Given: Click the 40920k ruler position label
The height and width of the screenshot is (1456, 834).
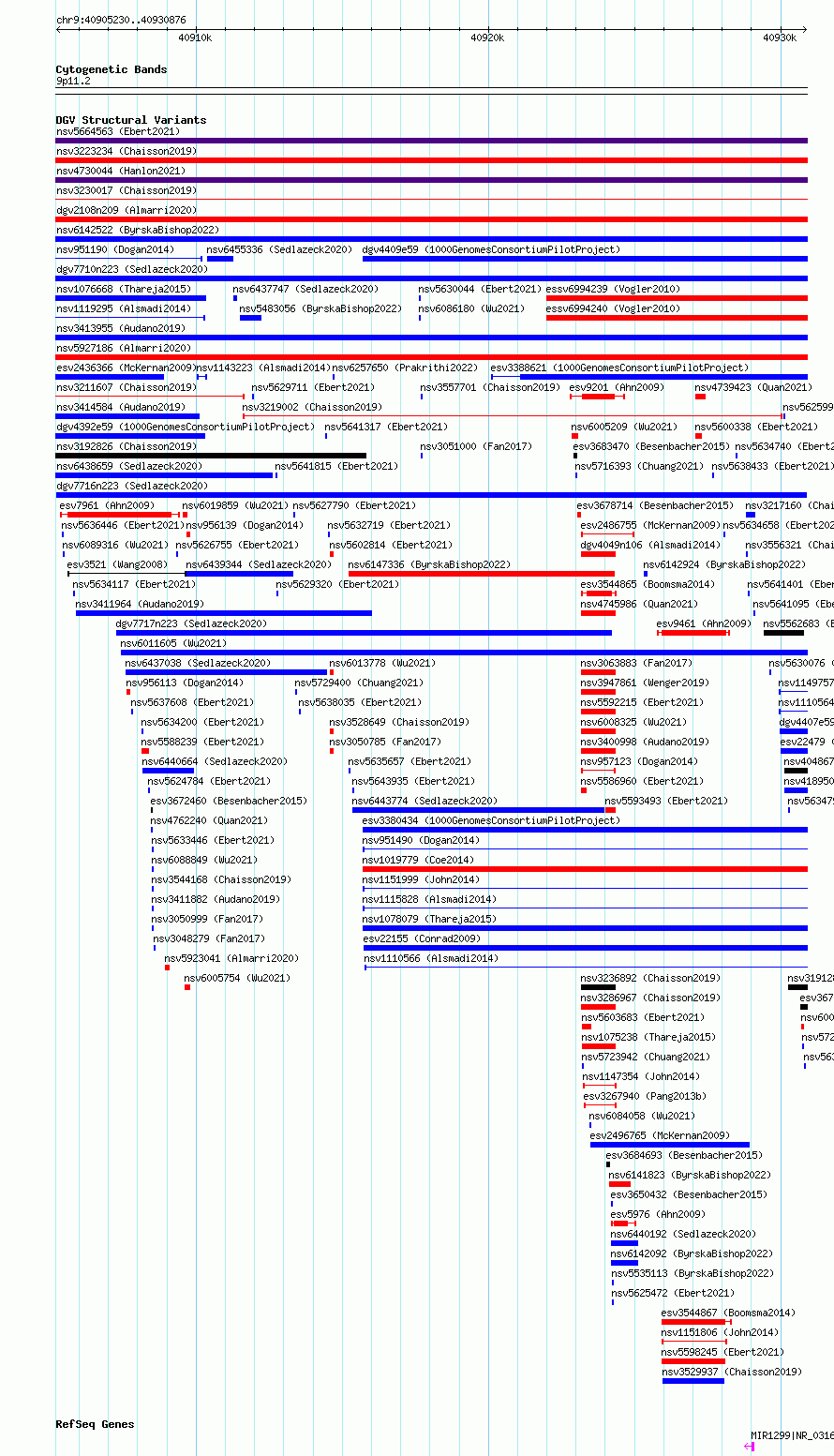Looking at the screenshot, I should tap(487, 38).
